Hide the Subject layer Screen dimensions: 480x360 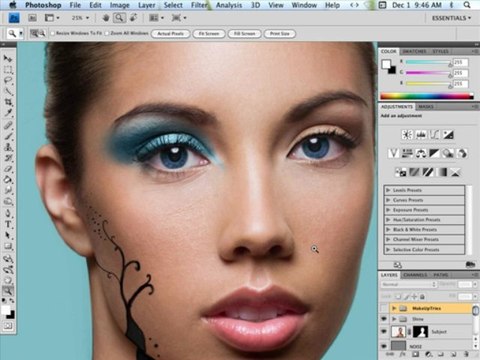[x=384, y=331]
